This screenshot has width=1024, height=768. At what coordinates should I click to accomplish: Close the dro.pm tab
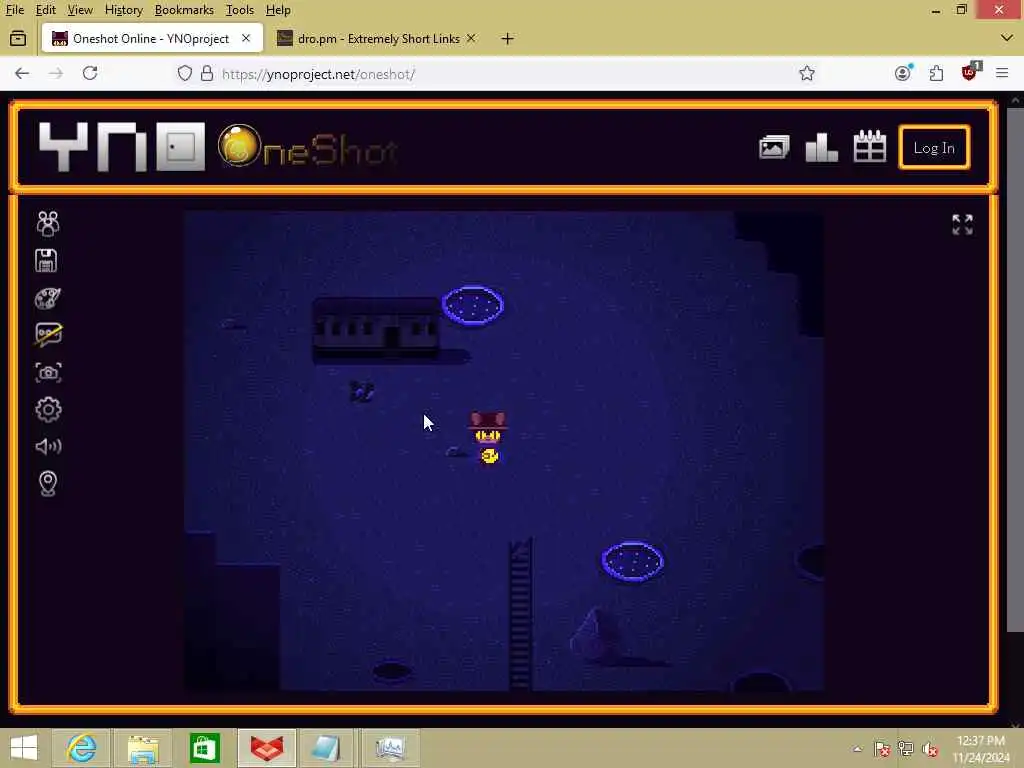tap(471, 39)
